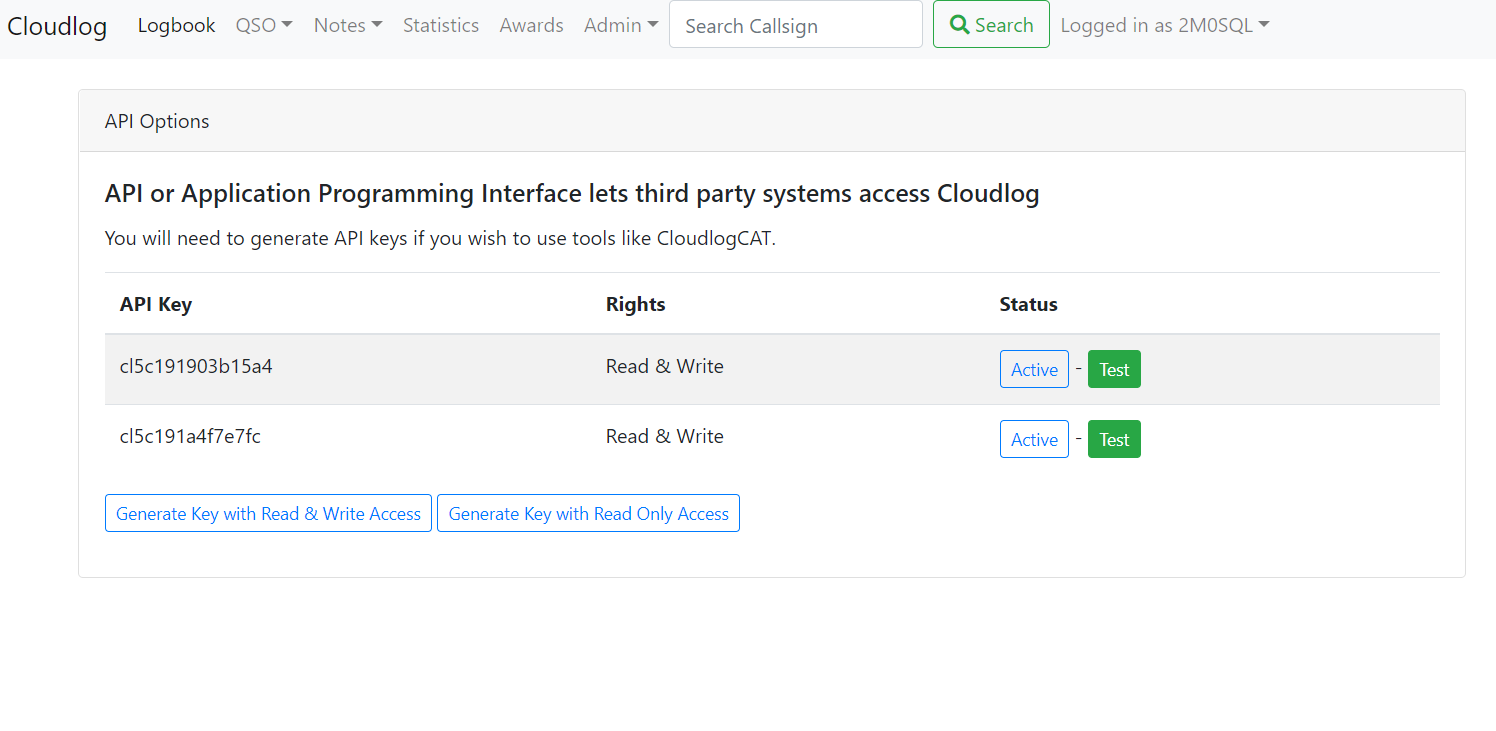Open the Statistics page
1496x731 pixels.
click(x=440, y=25)
